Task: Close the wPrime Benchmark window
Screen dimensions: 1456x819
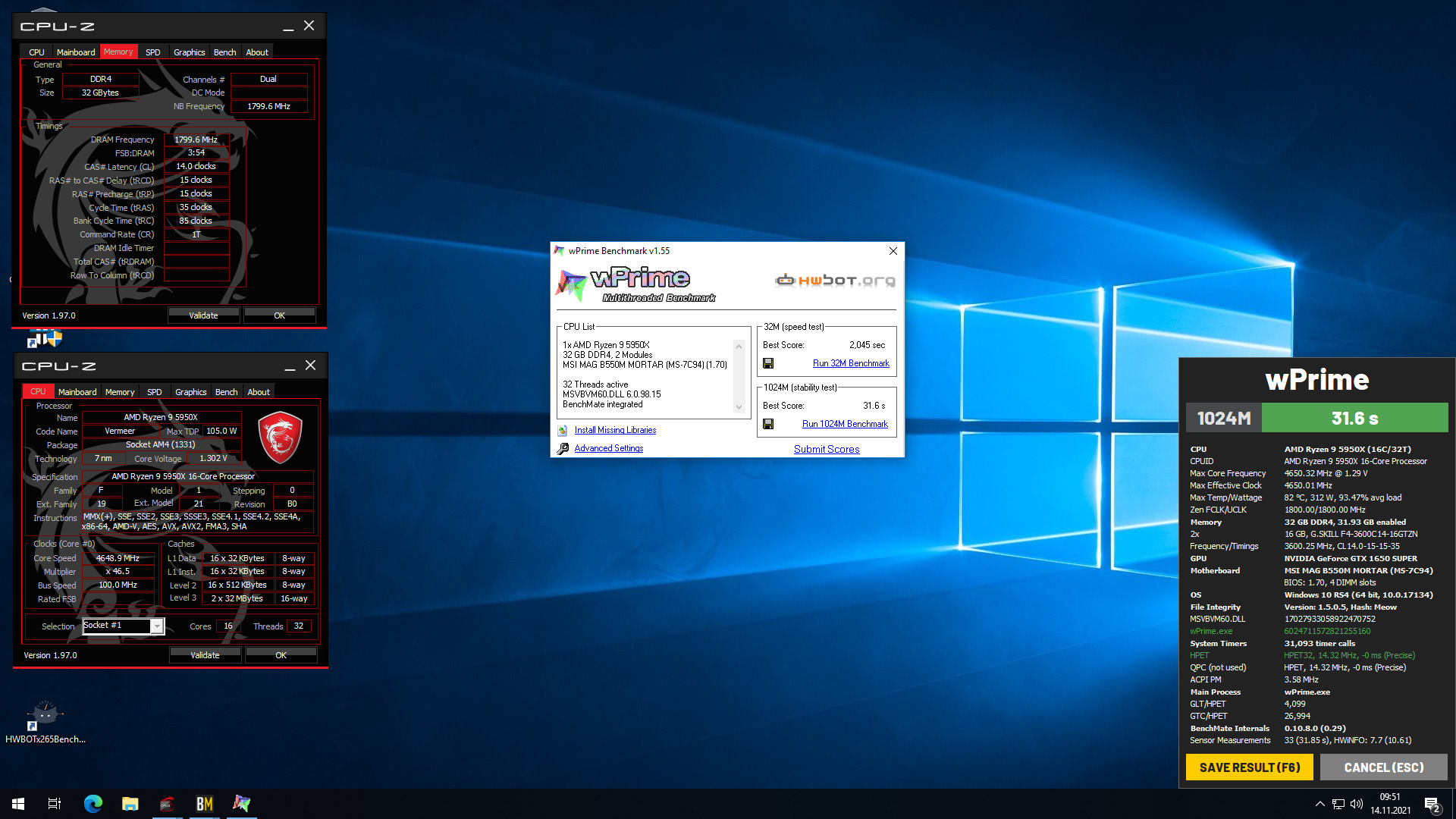Action: 893,251
